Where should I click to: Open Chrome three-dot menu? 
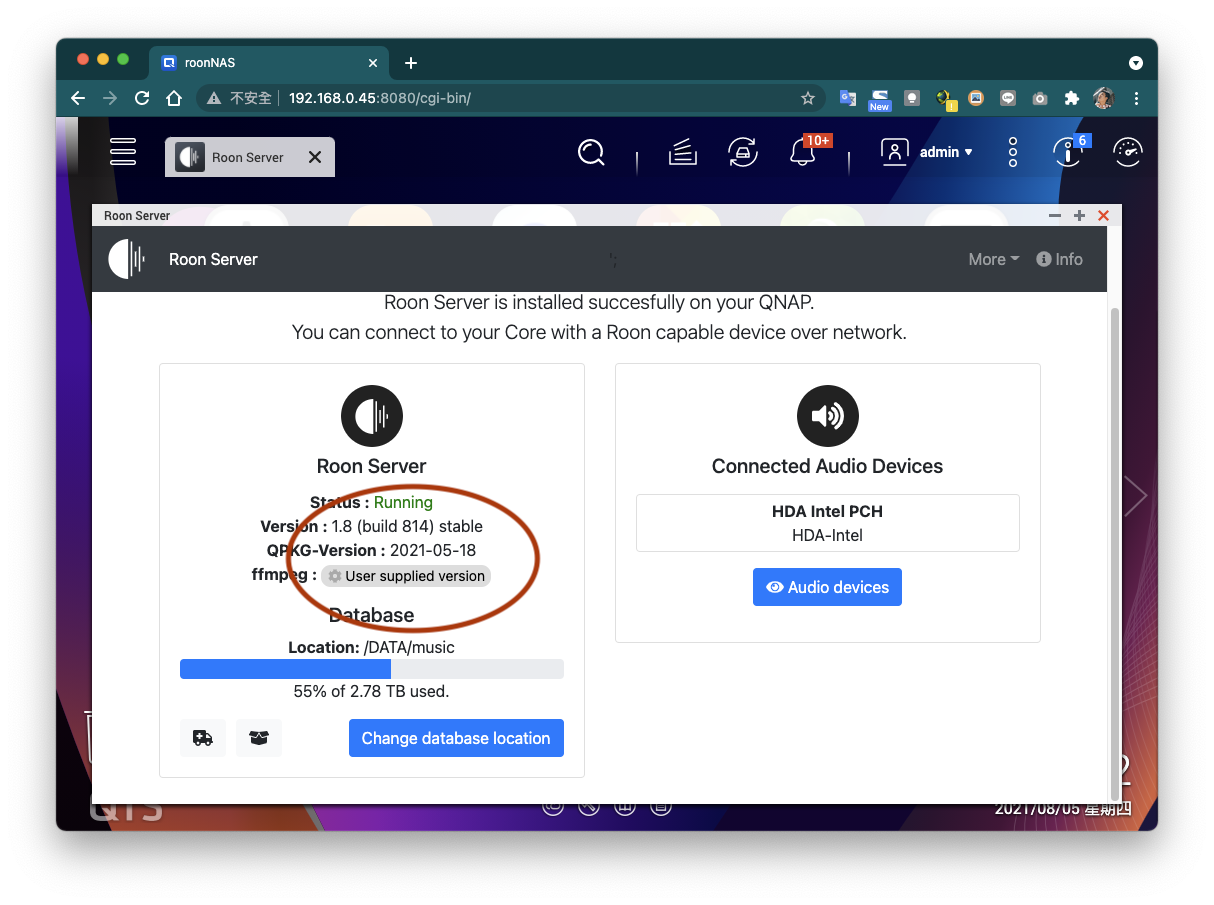(1136, 98)
